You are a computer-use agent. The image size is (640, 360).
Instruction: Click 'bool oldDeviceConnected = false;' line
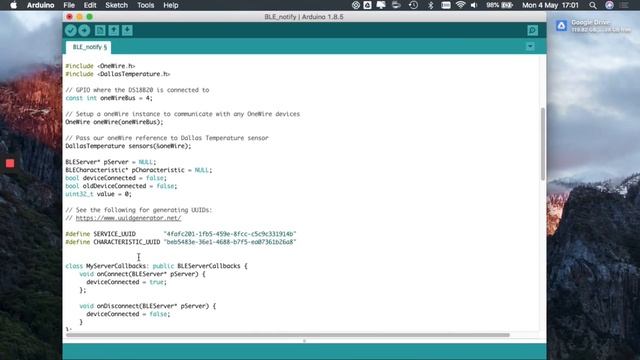click(x=121, y=186)
